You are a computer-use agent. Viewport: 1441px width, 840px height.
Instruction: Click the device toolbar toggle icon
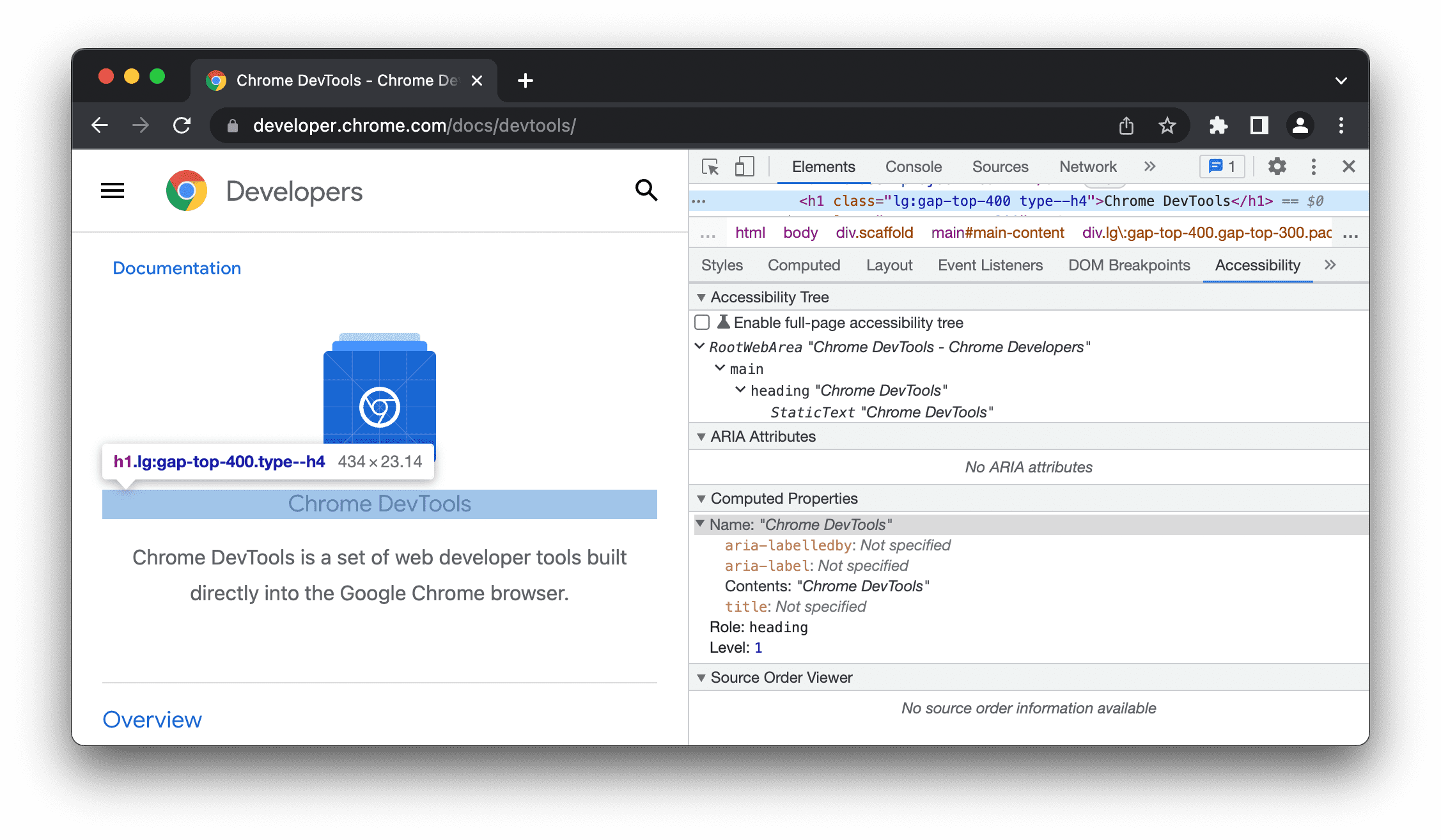point(744,167)
